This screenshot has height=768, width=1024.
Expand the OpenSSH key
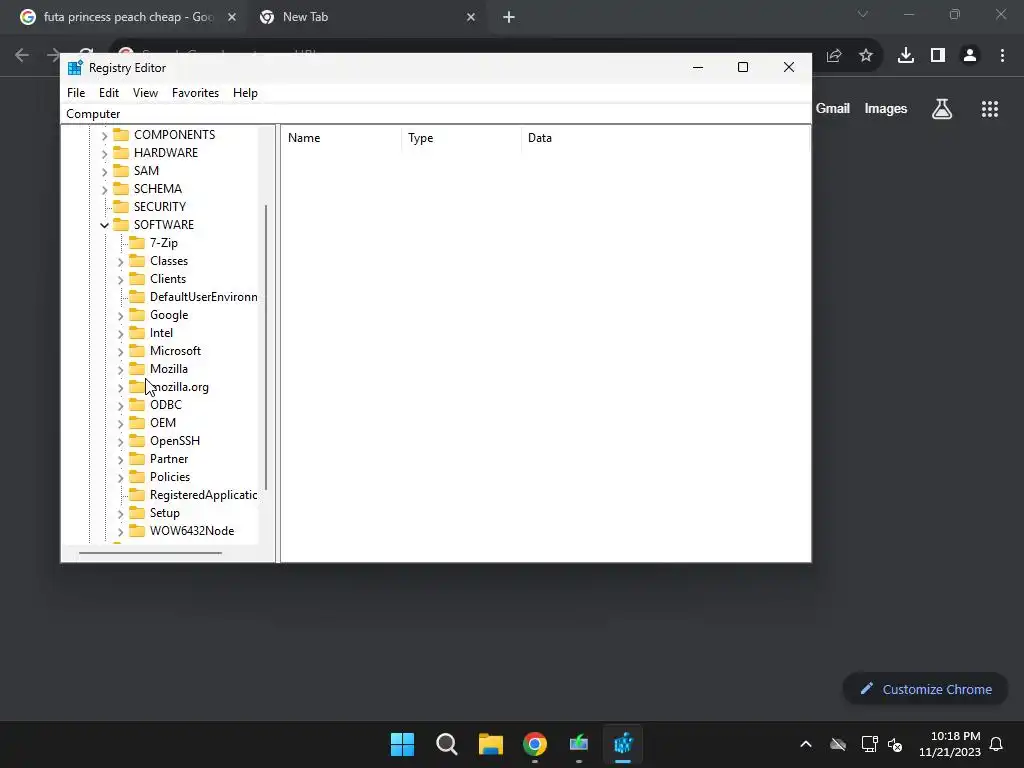(x=120, y=441)
